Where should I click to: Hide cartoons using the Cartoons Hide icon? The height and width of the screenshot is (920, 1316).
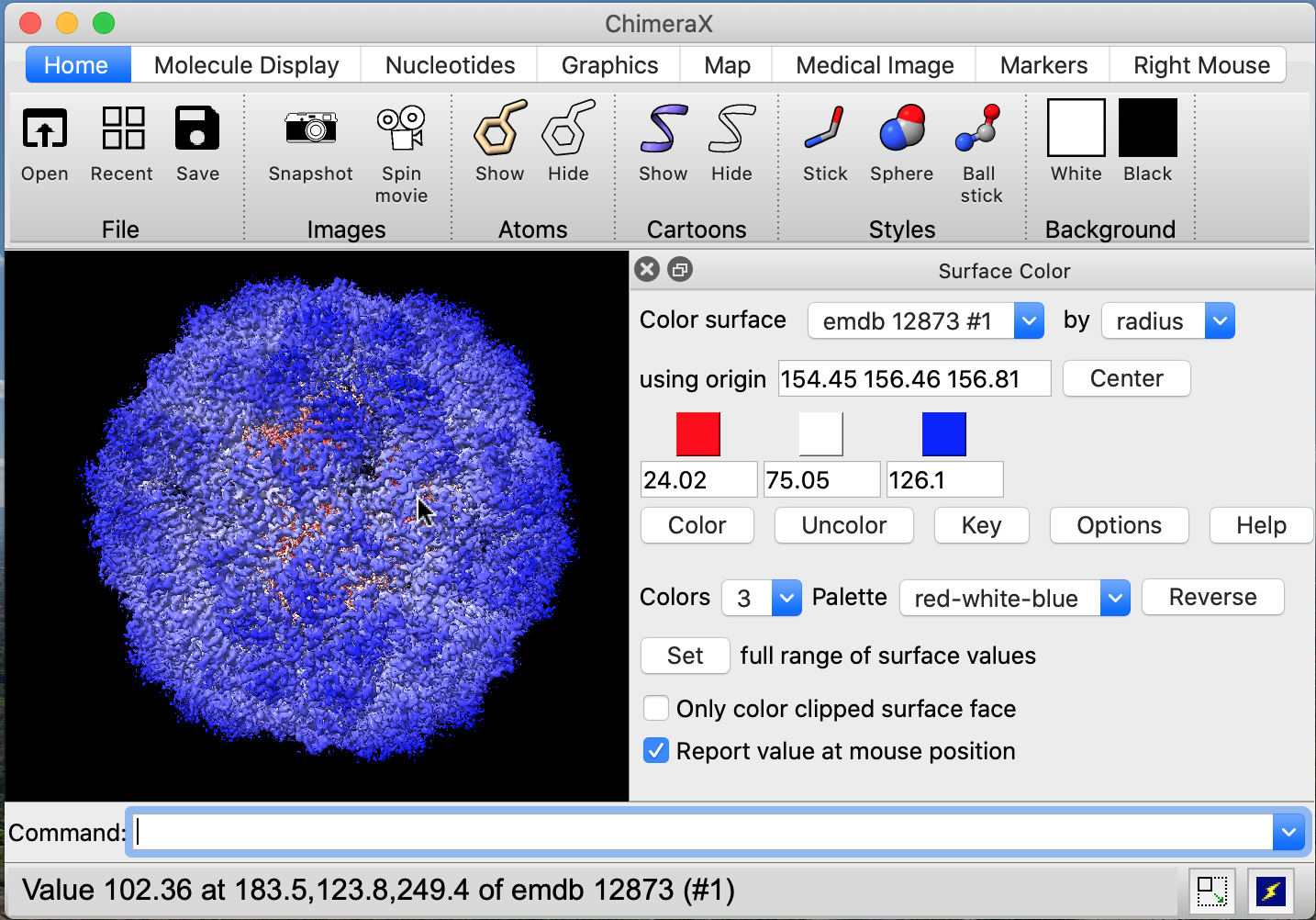point(731,129)
